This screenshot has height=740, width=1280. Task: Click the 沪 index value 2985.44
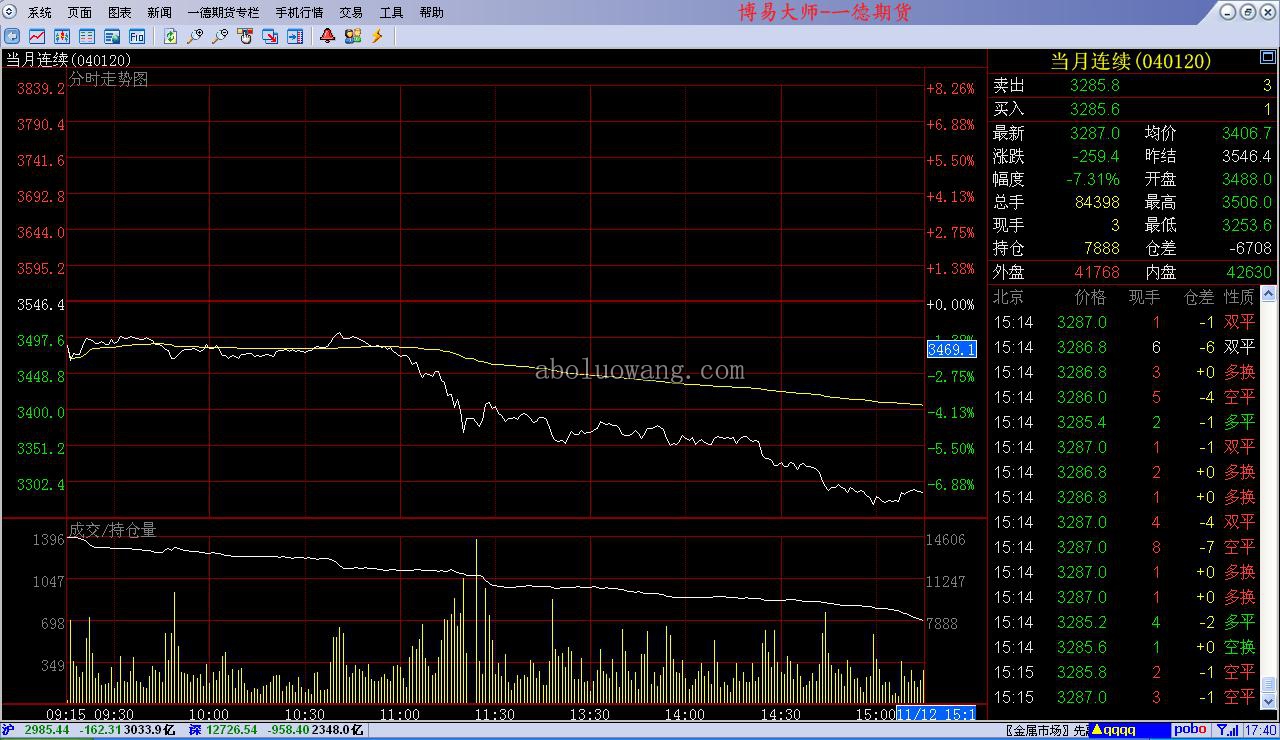[x=46, y=730]
